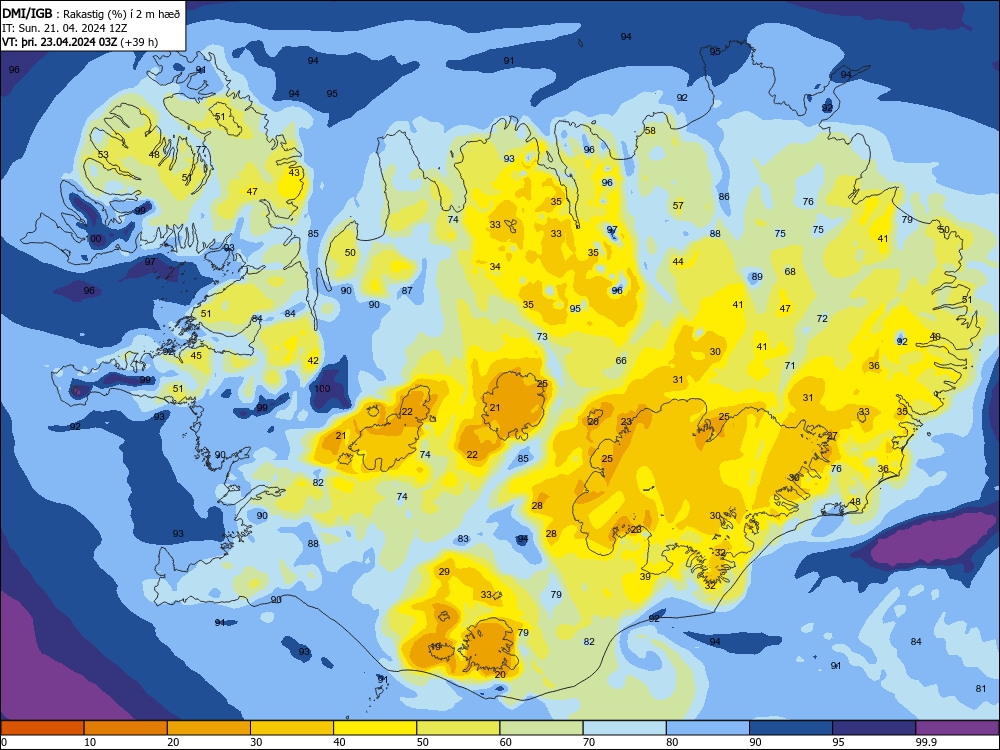Viewport: 1000px width, 750px height.
Task: Click the 0–10 dark orange legend swatch
Action: click(42, 728)
